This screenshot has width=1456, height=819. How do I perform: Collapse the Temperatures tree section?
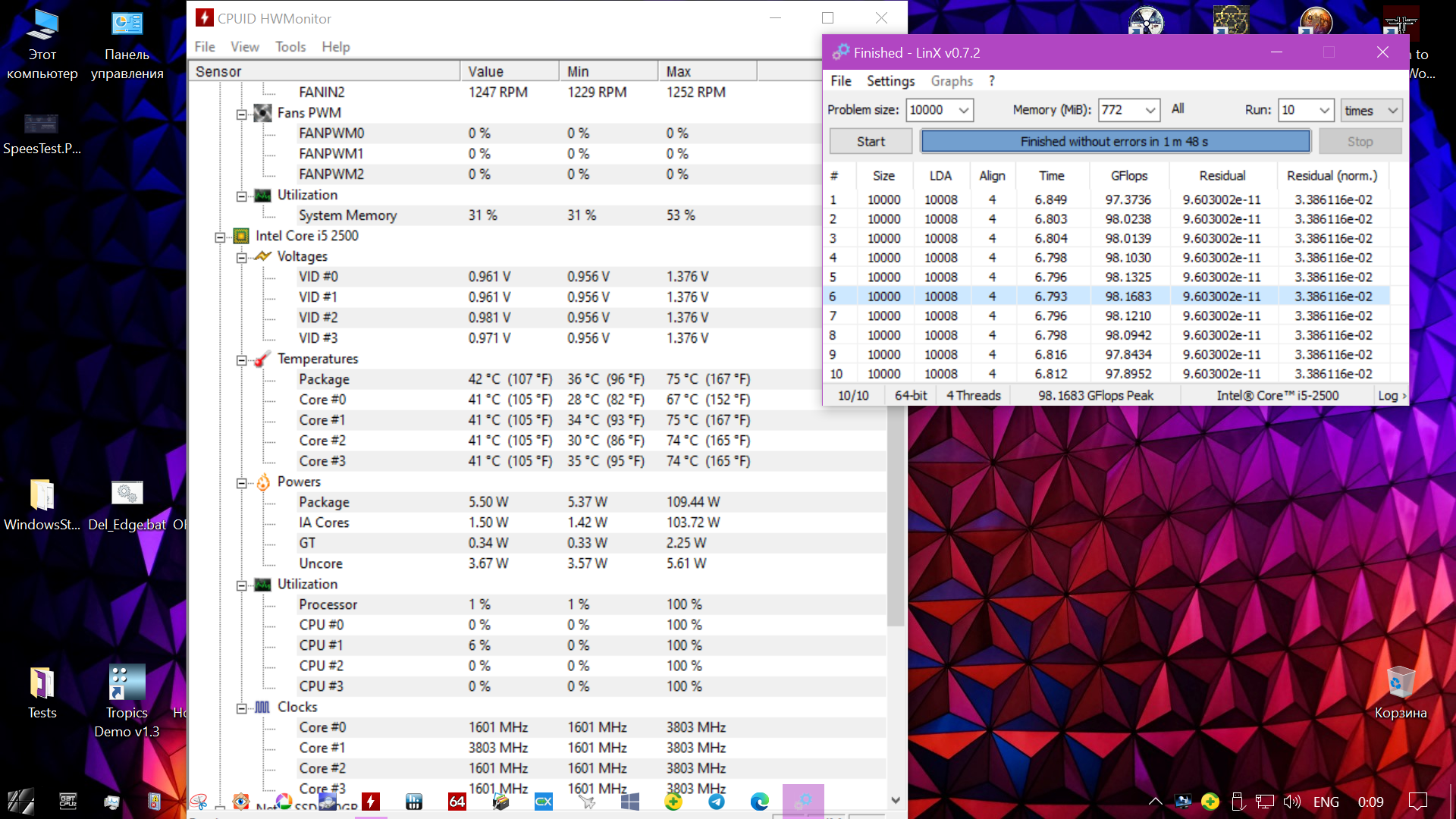click(241, 360)
